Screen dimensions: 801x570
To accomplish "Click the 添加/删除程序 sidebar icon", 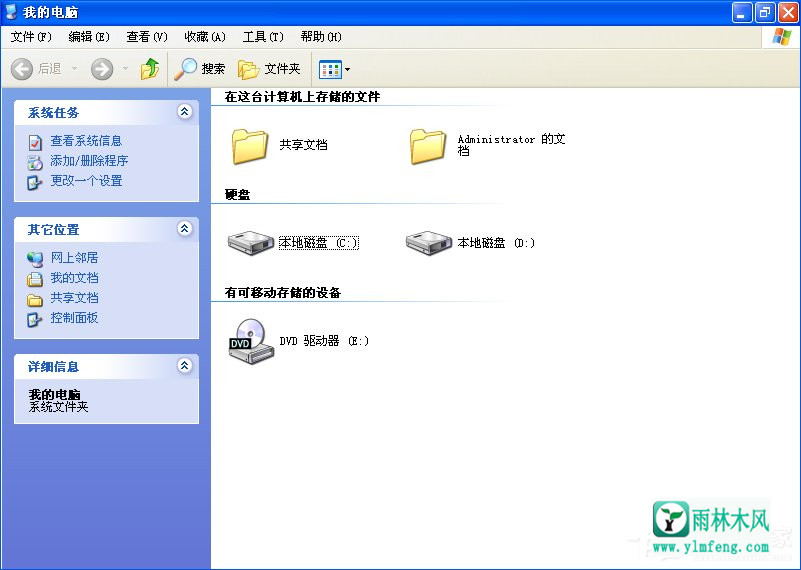I will pos(35,162).
